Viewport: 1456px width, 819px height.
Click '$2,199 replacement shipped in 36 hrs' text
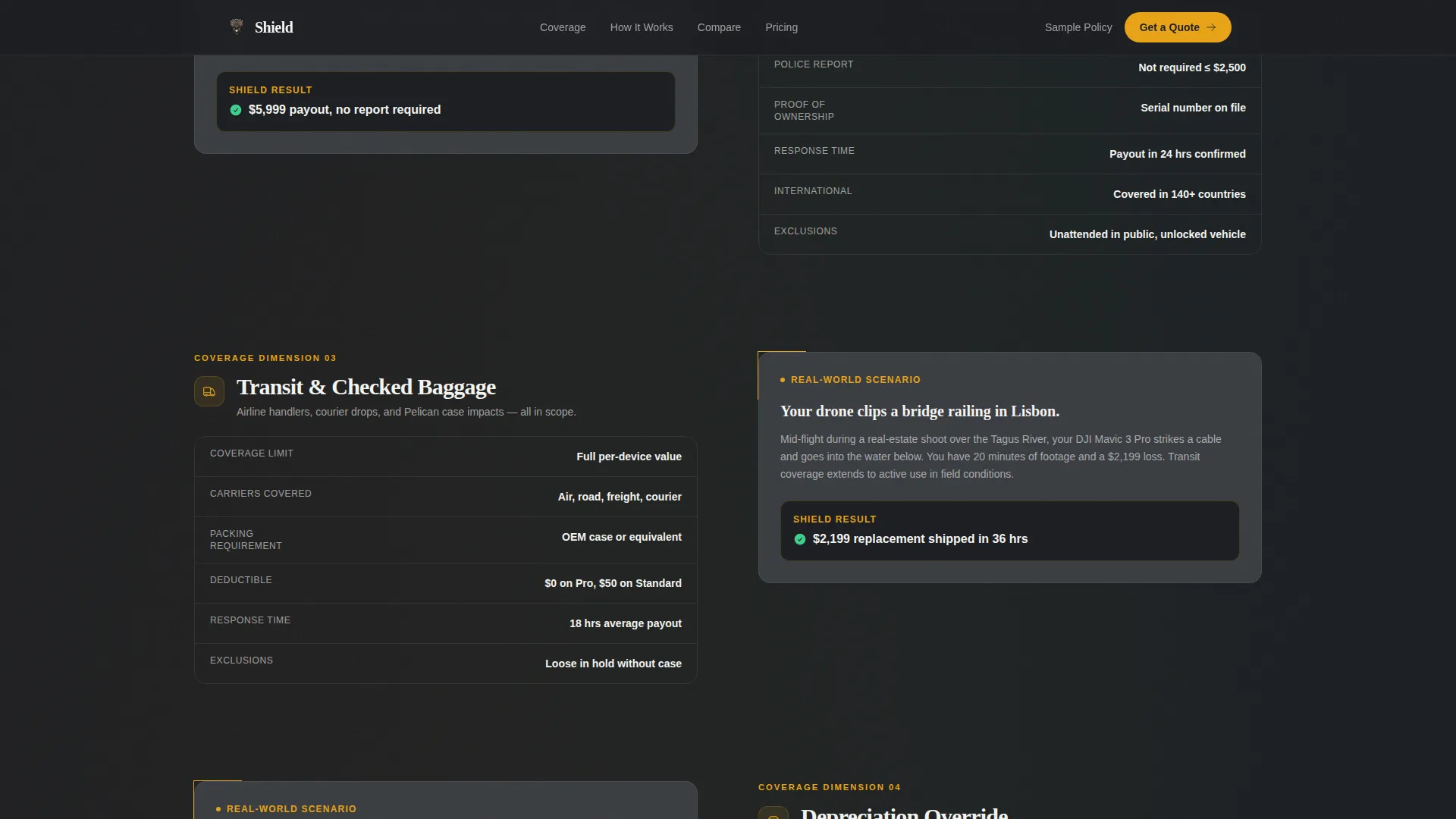(x=920, y=539)
